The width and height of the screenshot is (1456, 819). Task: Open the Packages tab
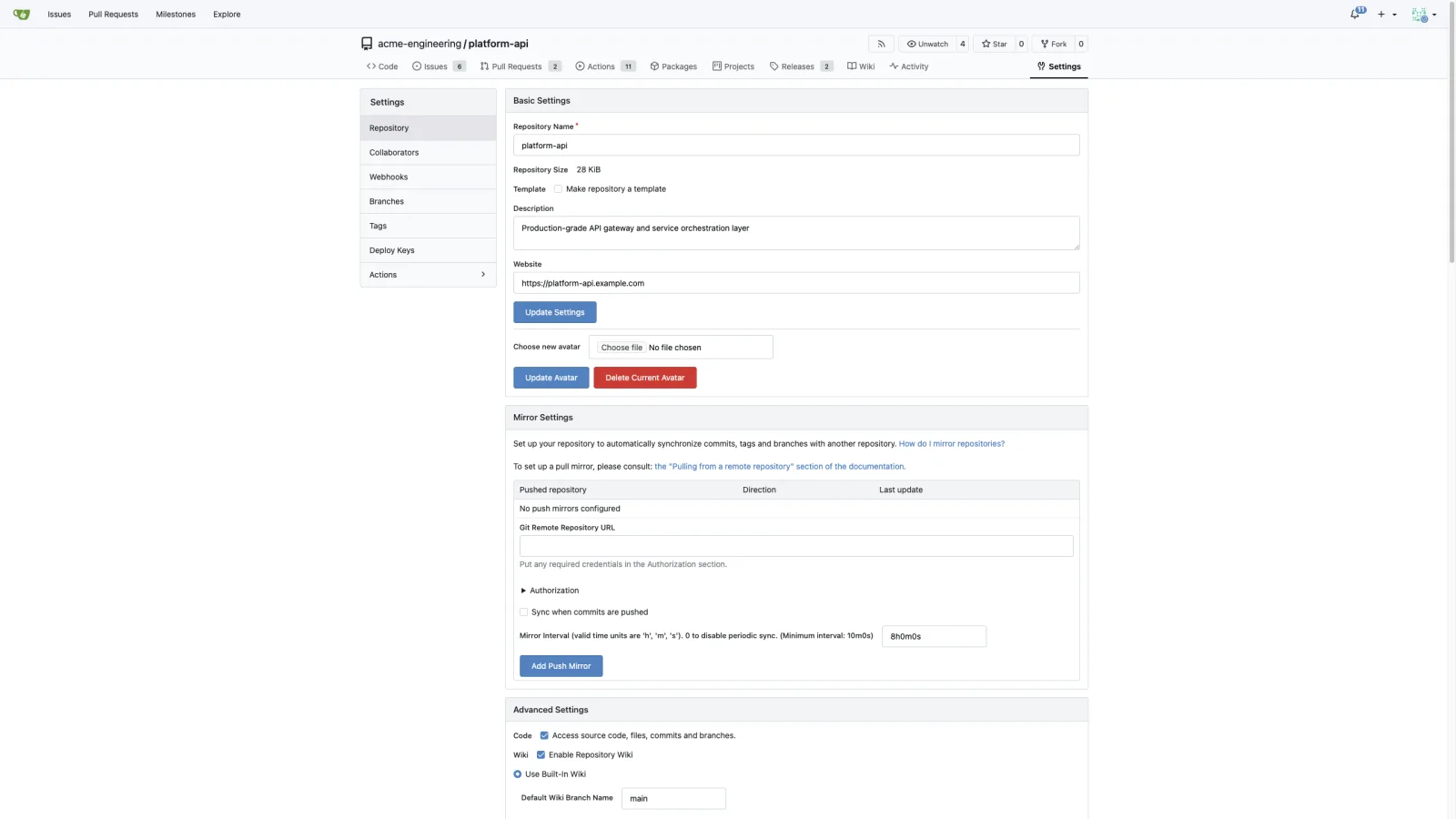(673, 66)
